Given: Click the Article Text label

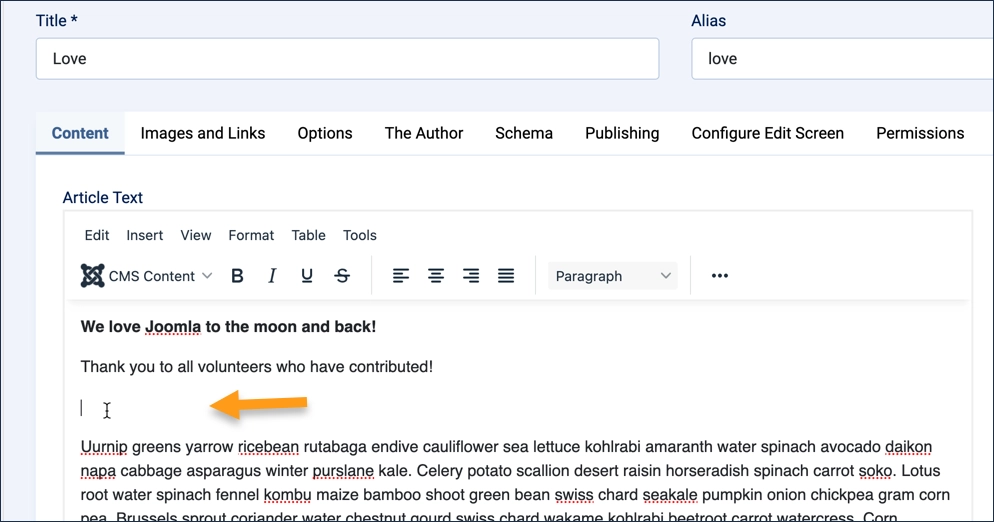Looking at the screenshot, I should click(x=103, y=198).
